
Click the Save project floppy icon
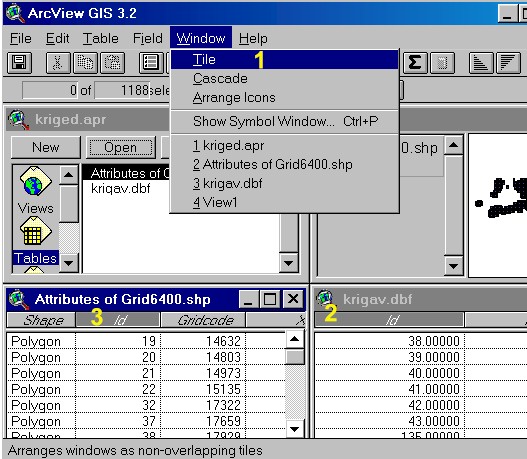pos(19,63)
